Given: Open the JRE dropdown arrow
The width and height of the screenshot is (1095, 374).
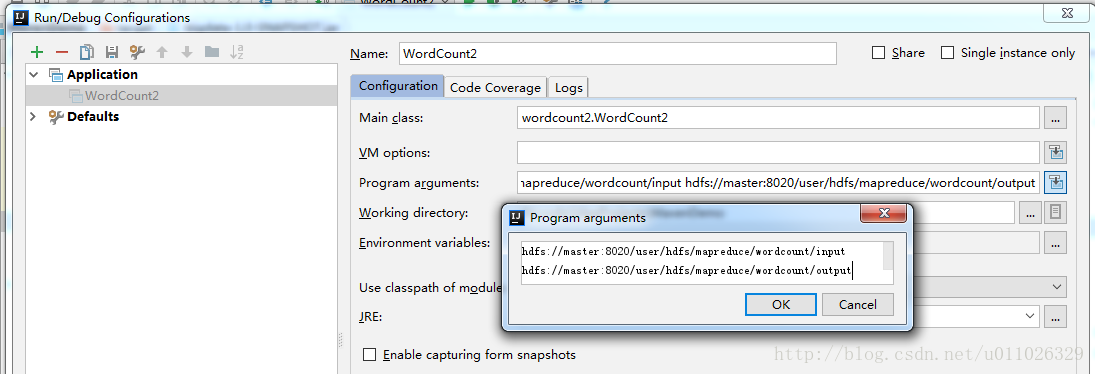Looking at the screenshot, I should click(x=1029, y=317).
